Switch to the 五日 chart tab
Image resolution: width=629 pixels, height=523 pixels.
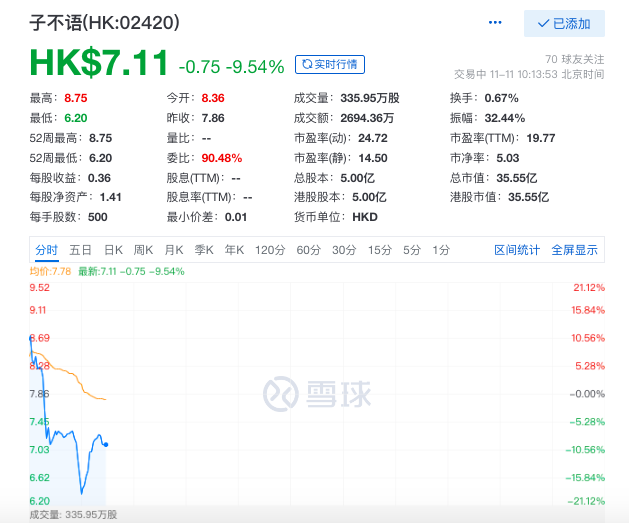pyautogui.click(x=81, y=250)
